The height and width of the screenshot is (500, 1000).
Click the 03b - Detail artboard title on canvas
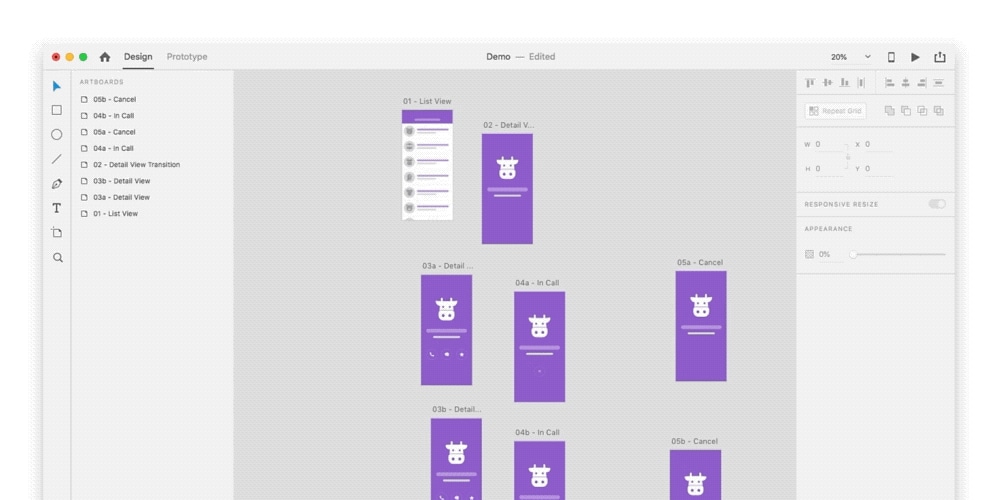457,409
